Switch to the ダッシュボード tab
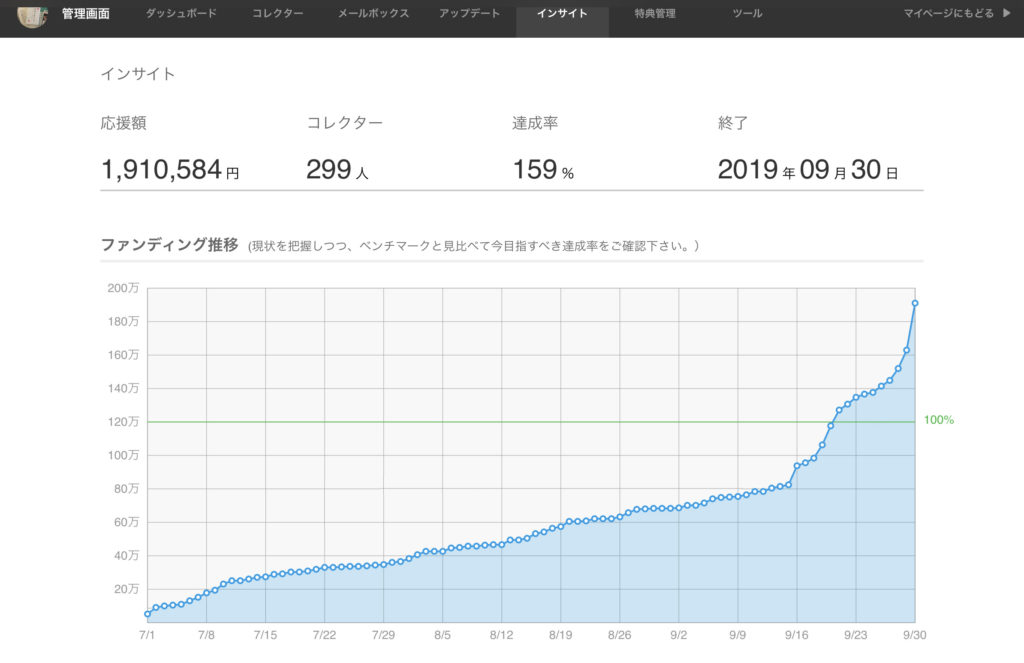Image resolution: width=1024 pixels, height=663 pixels. [x=179, y=14]
